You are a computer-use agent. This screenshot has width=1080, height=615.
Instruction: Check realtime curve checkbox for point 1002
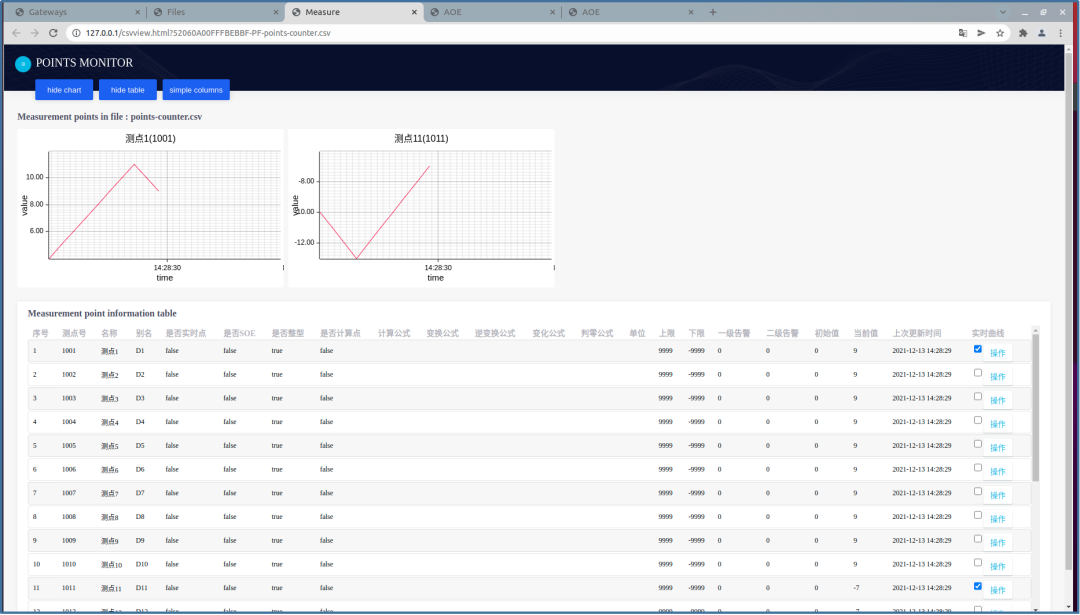(x=977, y=373)
